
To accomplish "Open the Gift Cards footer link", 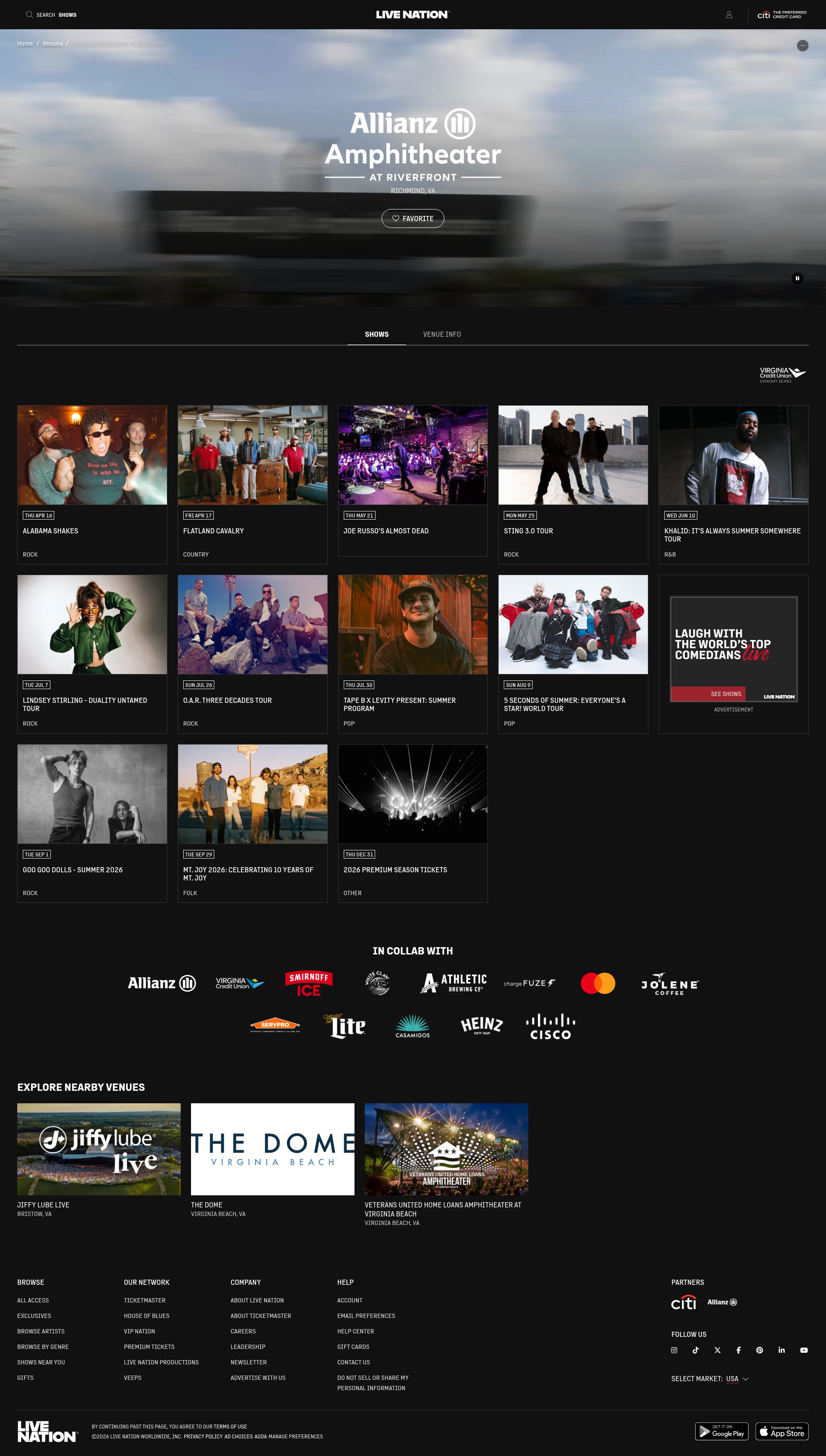I will [x=354, y=1346].
